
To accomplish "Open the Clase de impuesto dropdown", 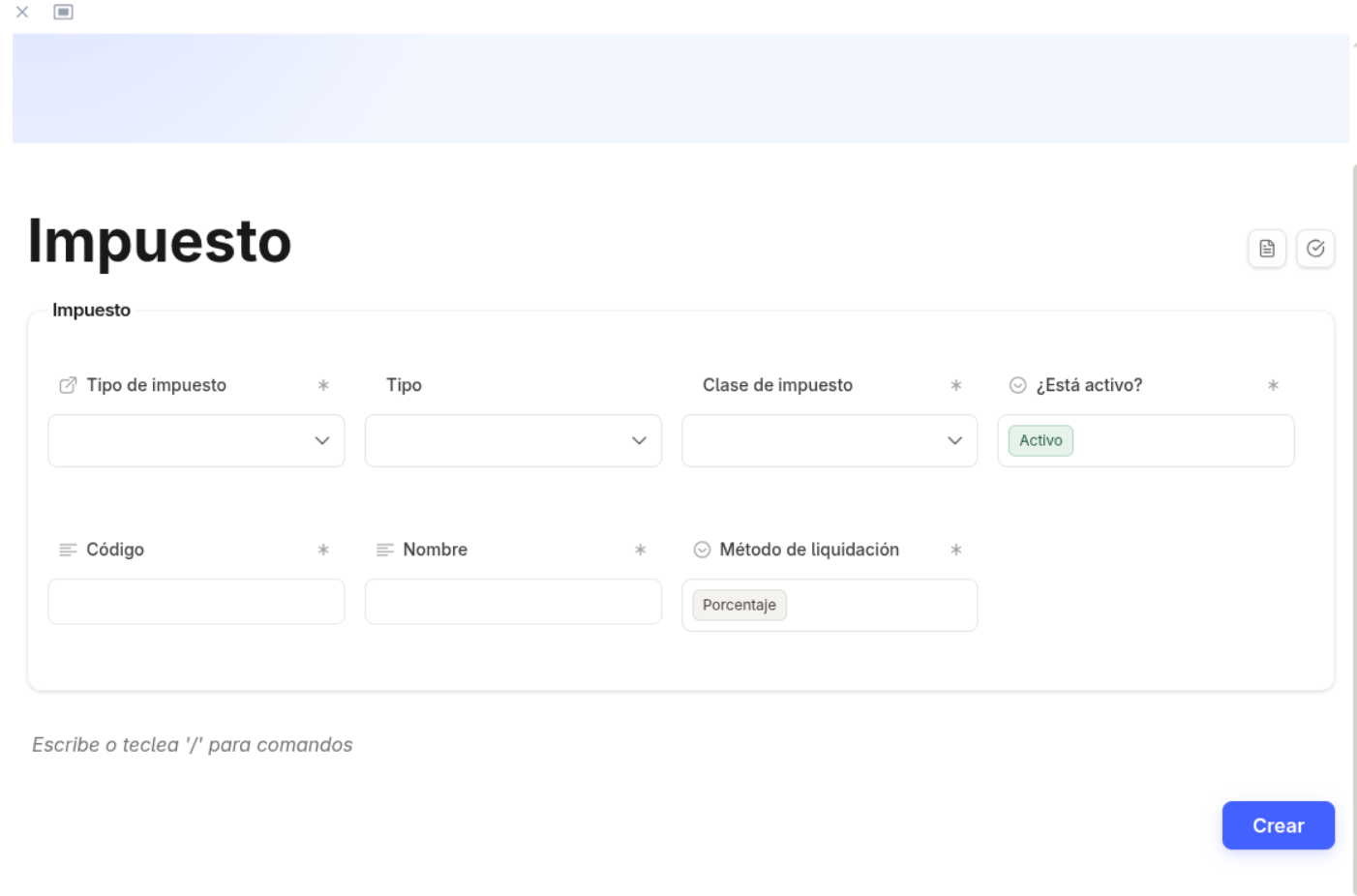I will (x=829, y=440).
